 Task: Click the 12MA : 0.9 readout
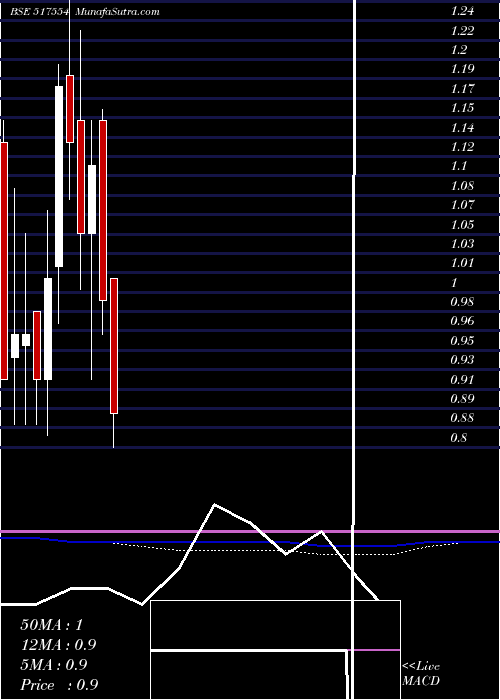point(58,645)
